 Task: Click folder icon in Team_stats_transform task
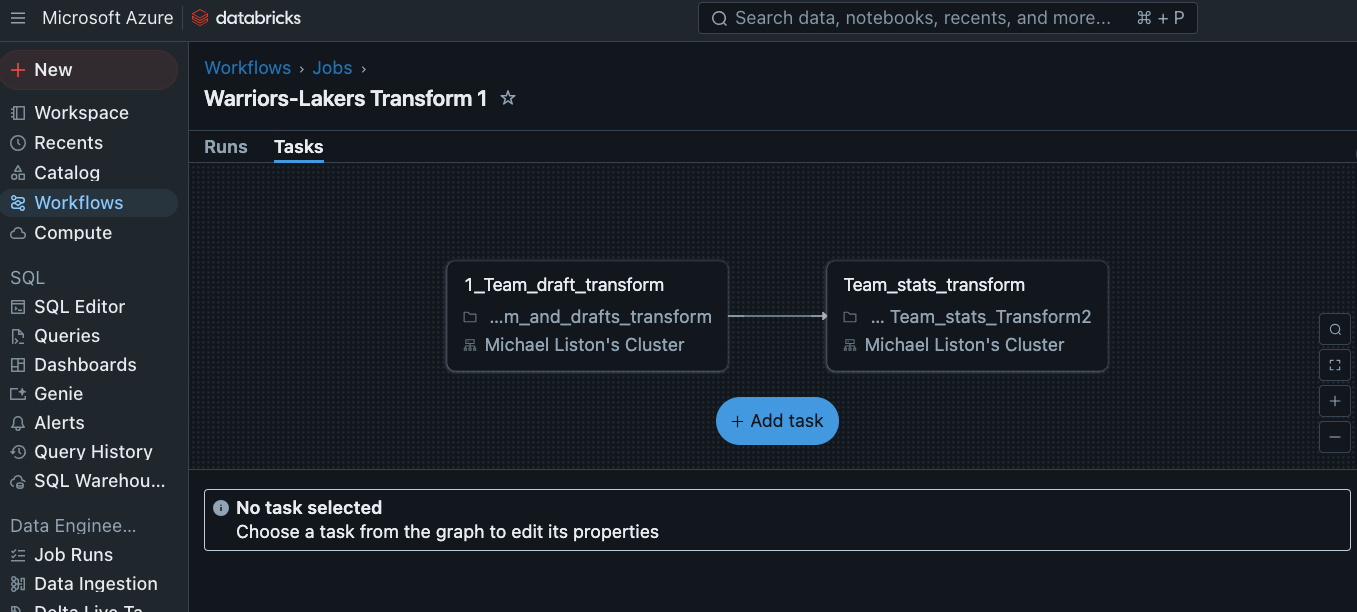coord(850,317)
